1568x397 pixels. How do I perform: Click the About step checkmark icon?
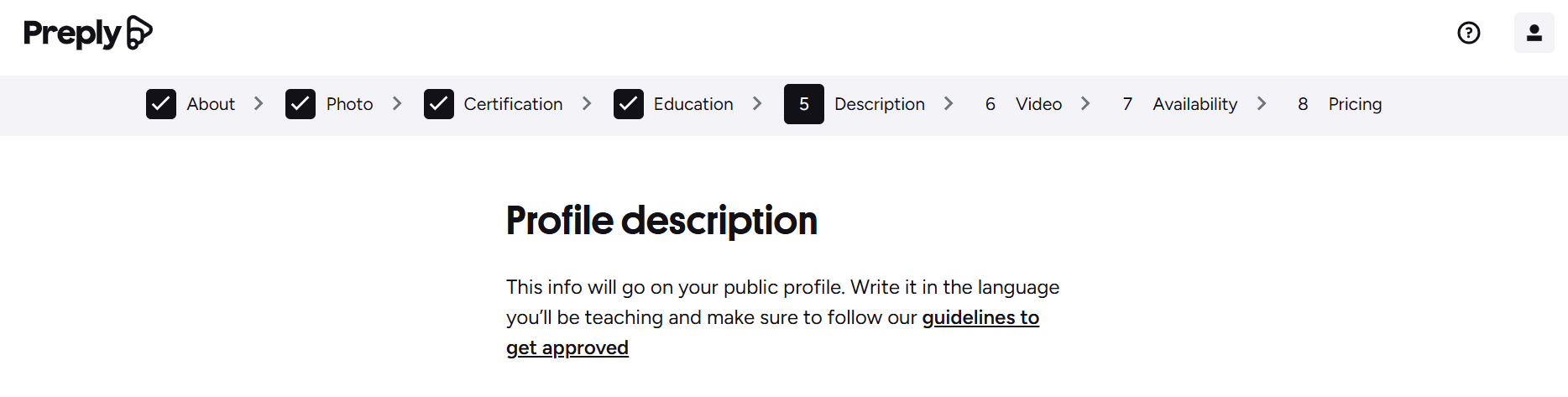(161, 104)
